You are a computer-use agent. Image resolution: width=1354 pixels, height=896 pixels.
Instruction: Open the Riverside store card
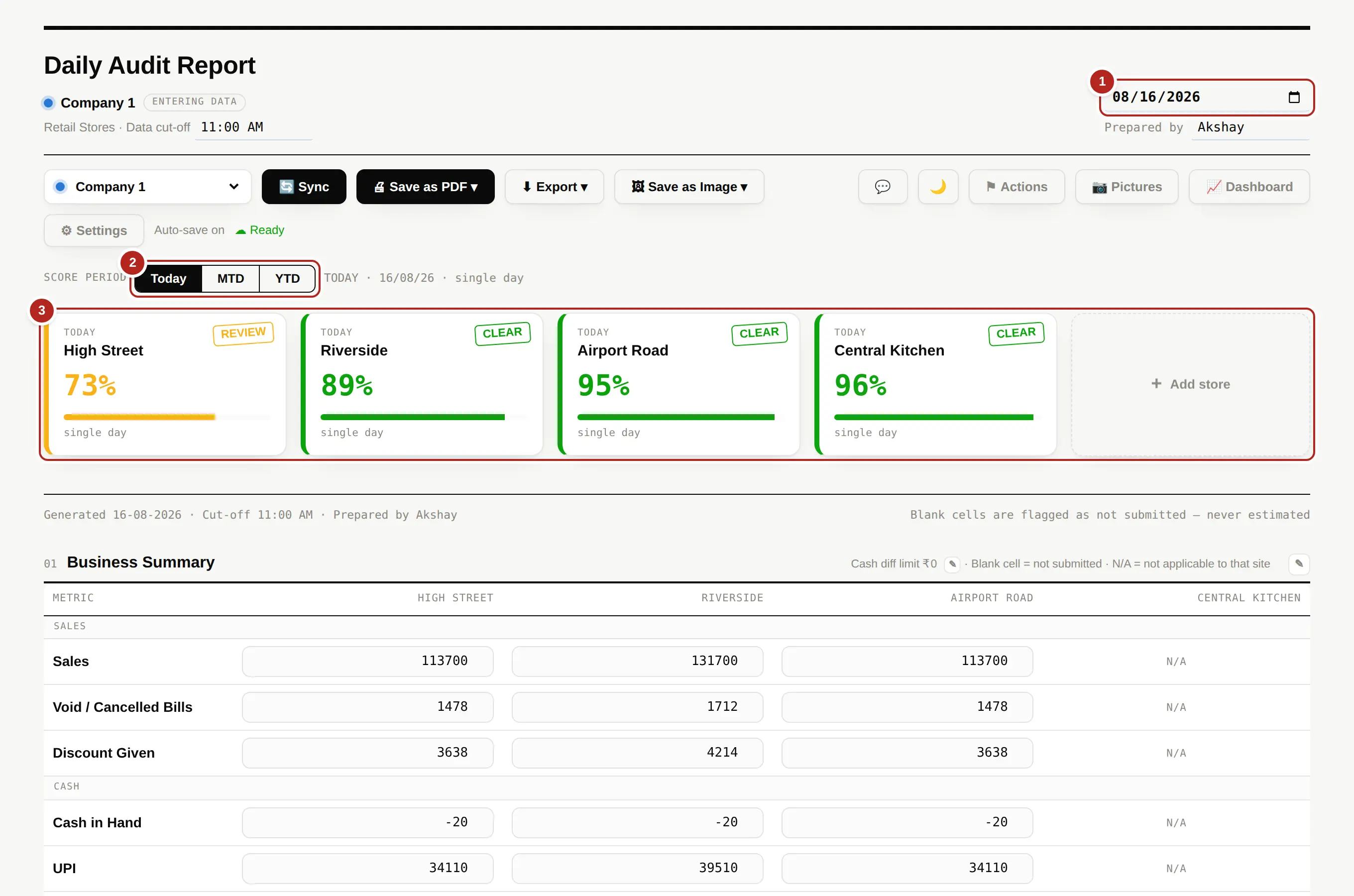[422, 384]
